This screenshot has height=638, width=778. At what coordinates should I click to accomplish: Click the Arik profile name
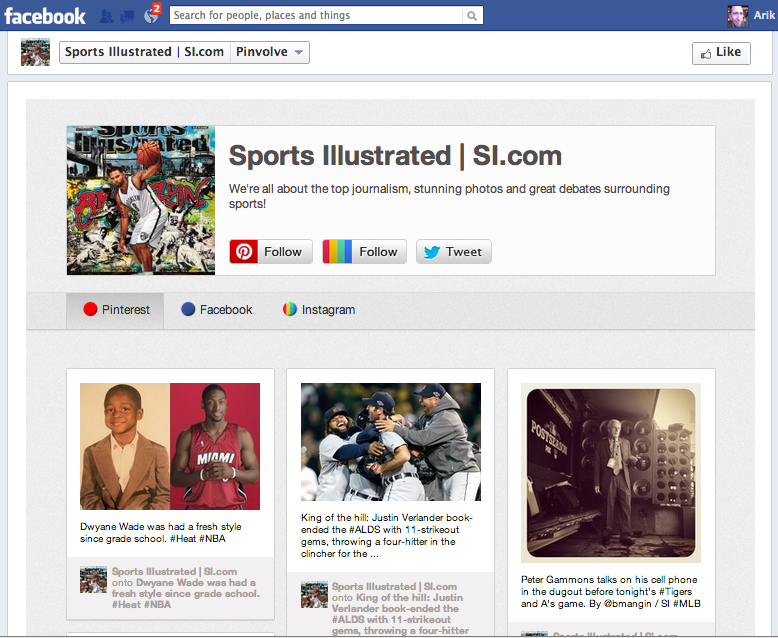tap(764, 15)
